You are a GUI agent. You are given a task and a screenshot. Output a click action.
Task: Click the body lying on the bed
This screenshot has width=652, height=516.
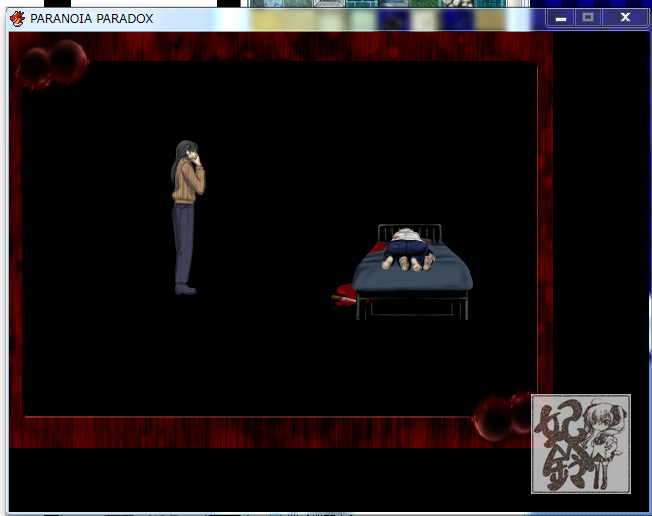coord(409,250)
